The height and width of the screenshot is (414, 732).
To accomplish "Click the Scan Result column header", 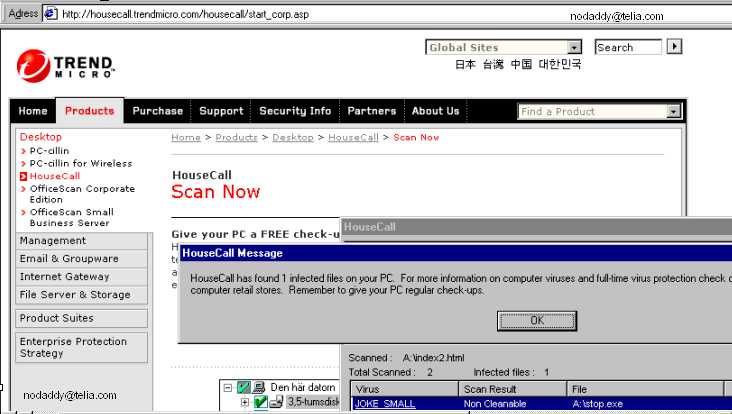I will (x=513, y=389).
